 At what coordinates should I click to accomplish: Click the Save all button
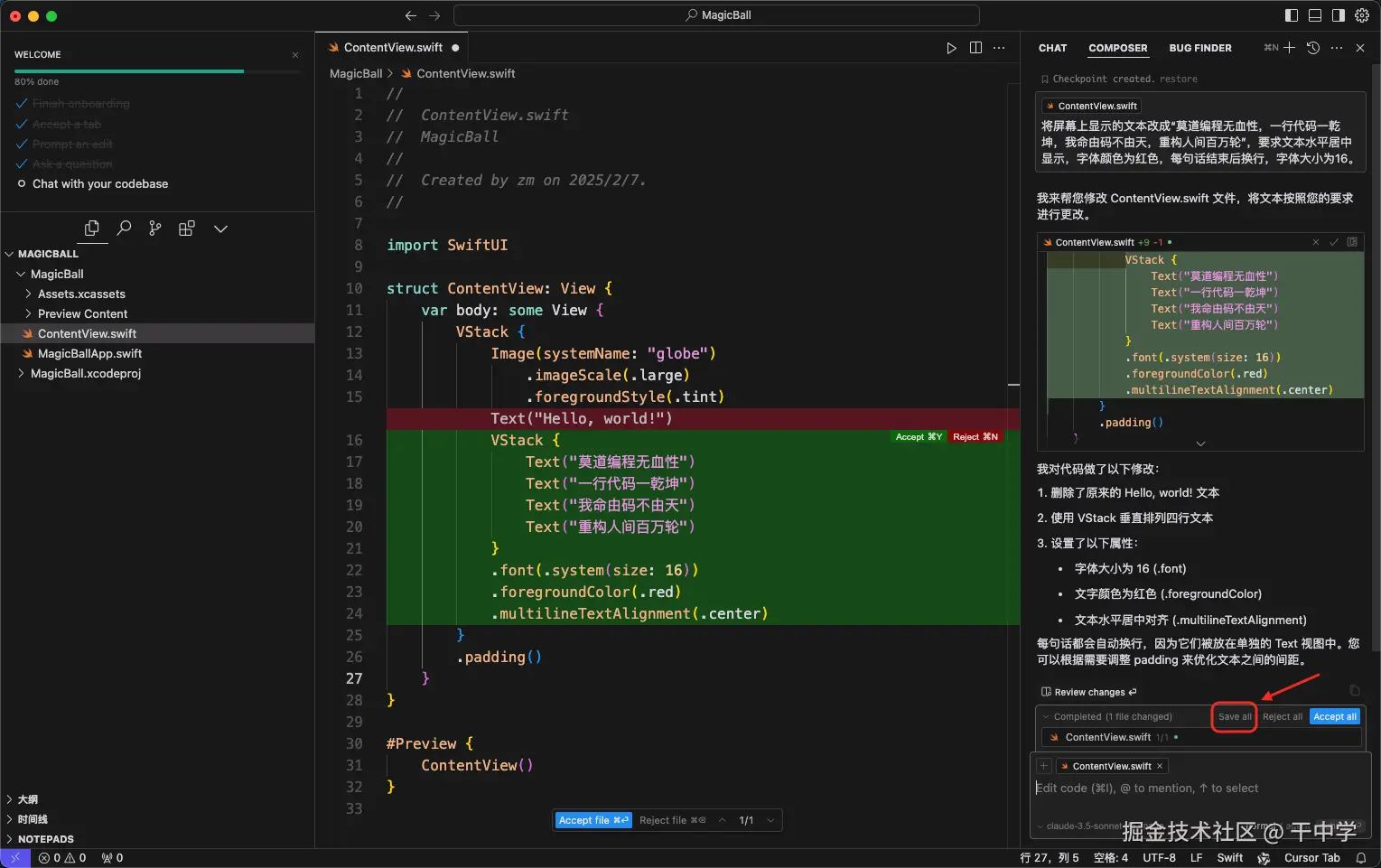[x=1234, y=716]
